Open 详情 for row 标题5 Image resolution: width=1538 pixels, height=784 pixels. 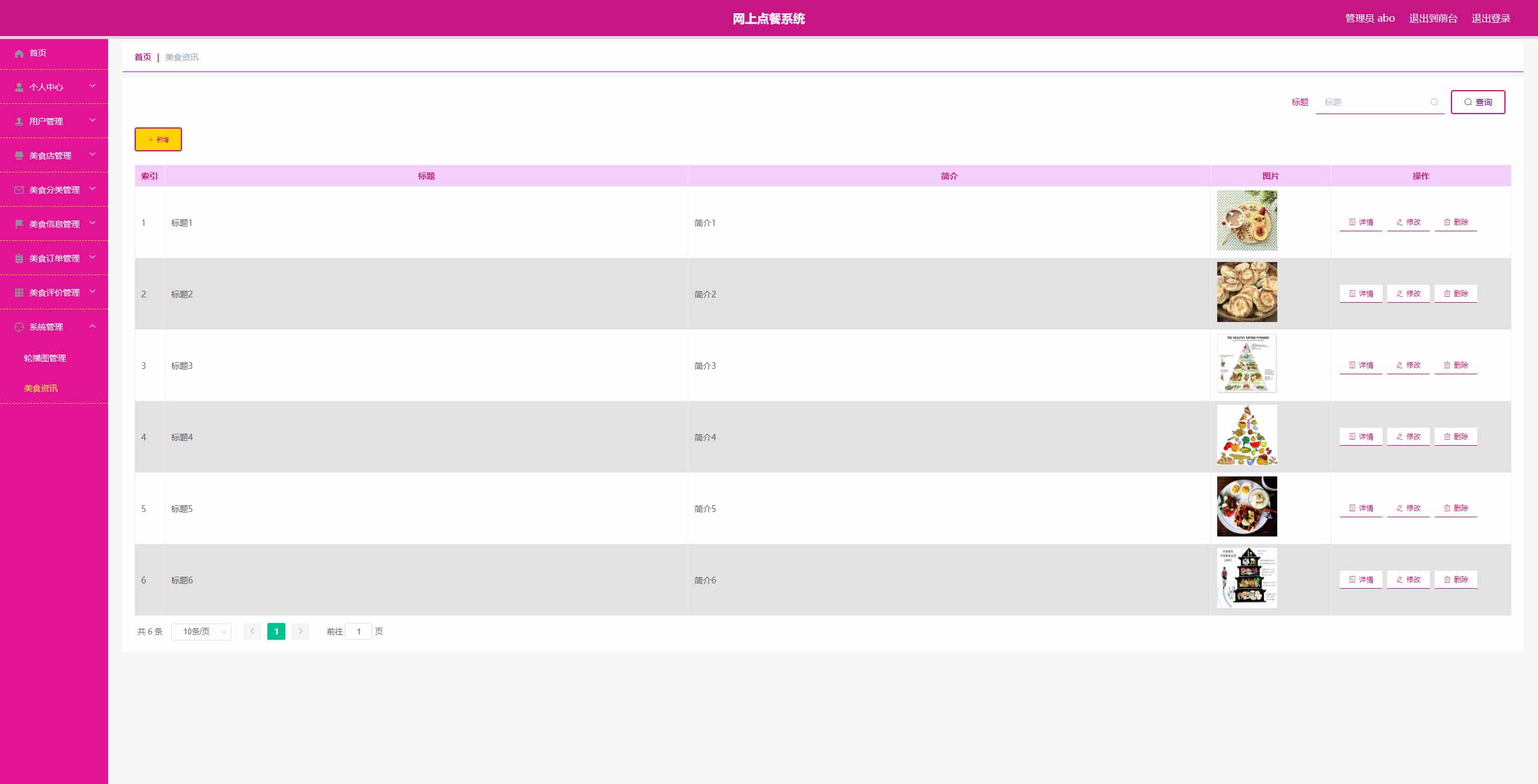pyautogui.click(x=1361, y=508)
